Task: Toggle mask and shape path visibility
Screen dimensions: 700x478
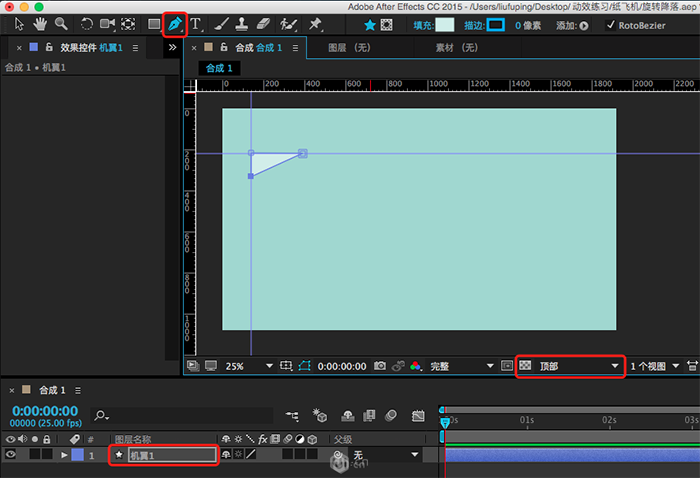Action: coord(304,366)
